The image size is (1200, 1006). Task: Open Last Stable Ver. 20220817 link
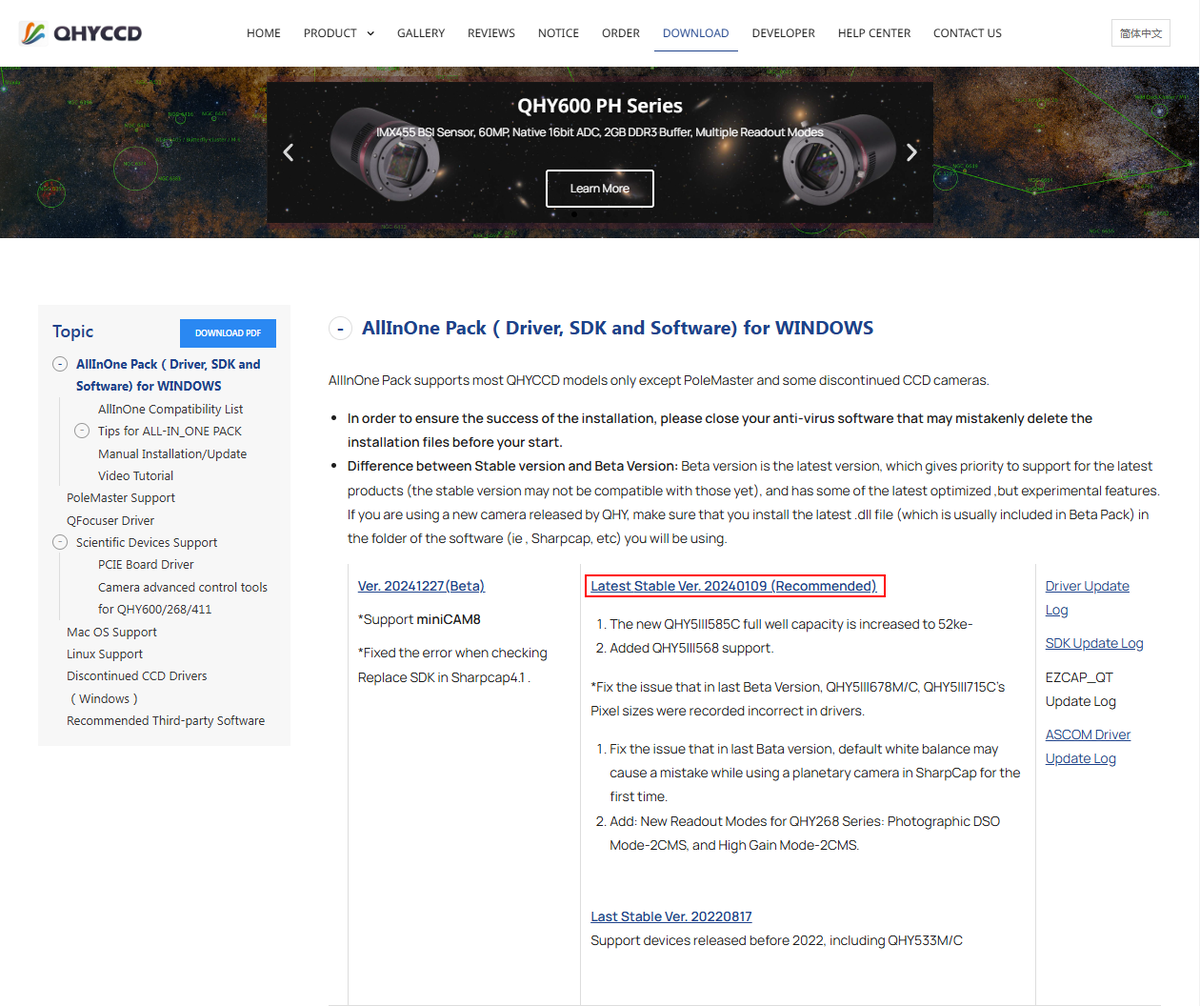pyautogui.click(x=671, y=916)
